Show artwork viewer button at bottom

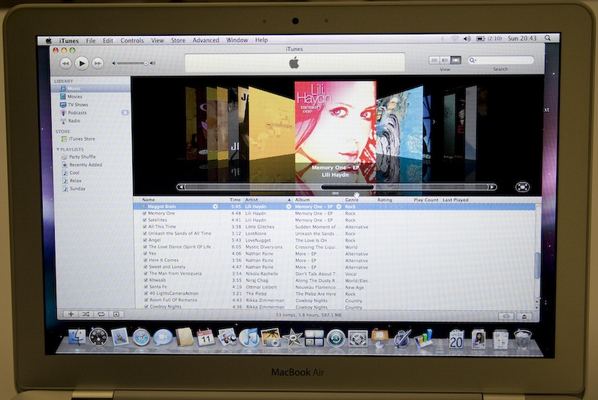point(116,315)
